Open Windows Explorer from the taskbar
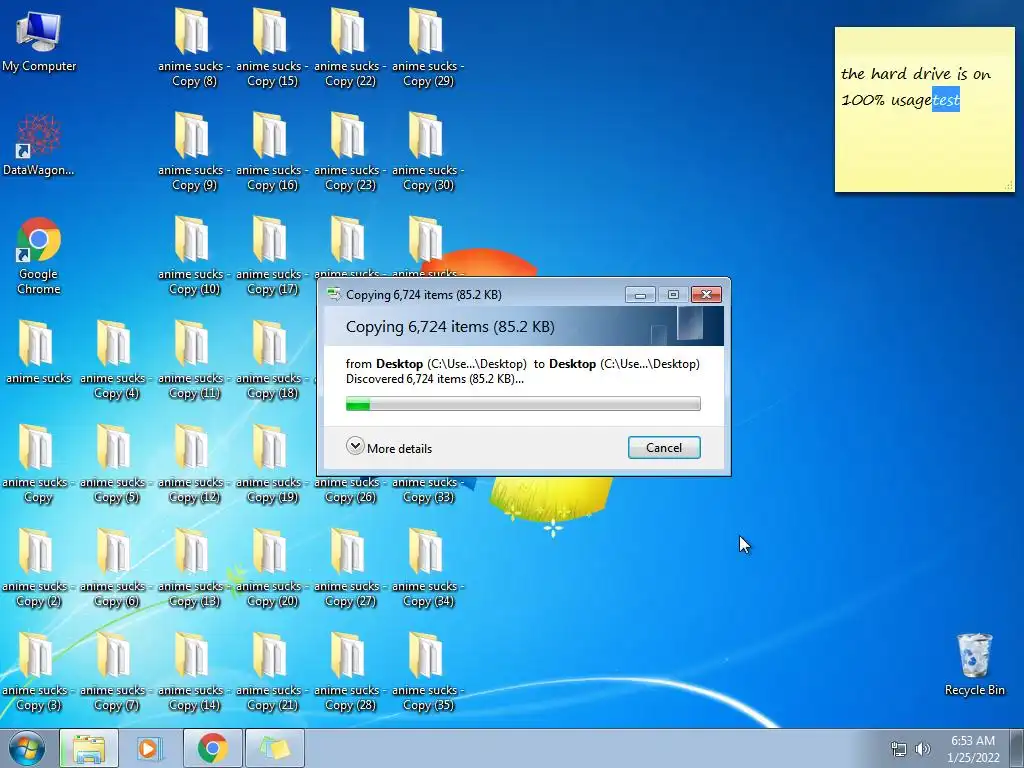Screen dimensions: 1024x768 coord(89,748)
